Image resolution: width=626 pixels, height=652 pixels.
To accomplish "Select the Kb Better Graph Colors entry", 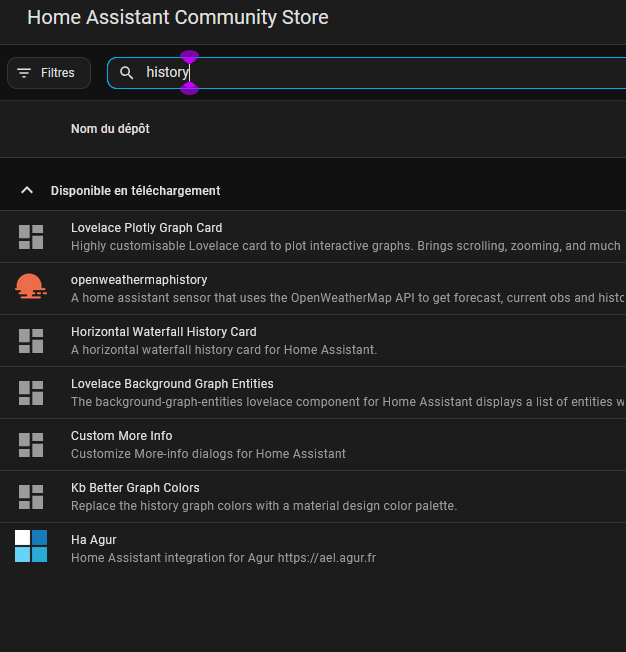I will (313, 496).
